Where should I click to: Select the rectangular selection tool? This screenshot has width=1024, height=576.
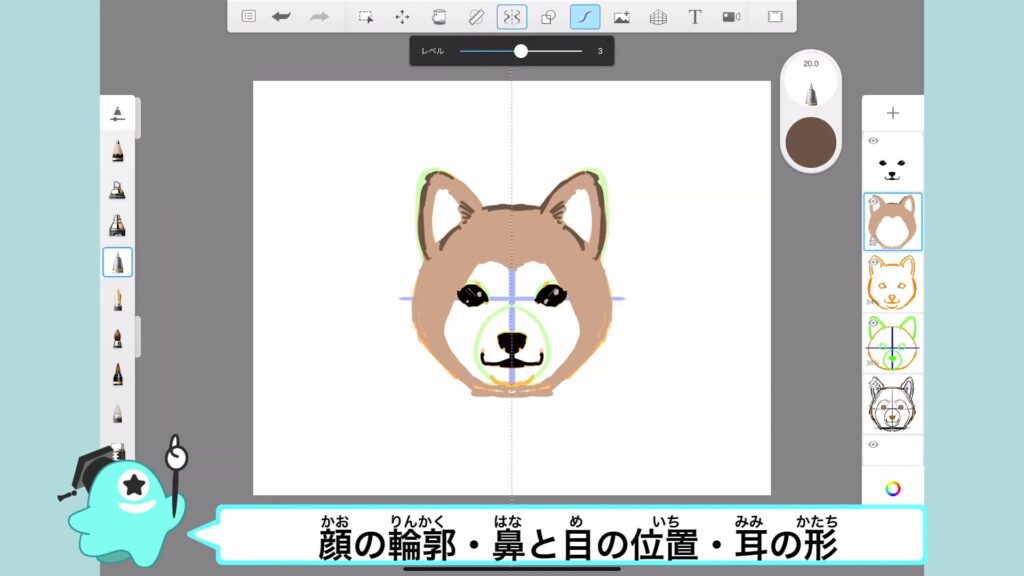click(366, 16)
